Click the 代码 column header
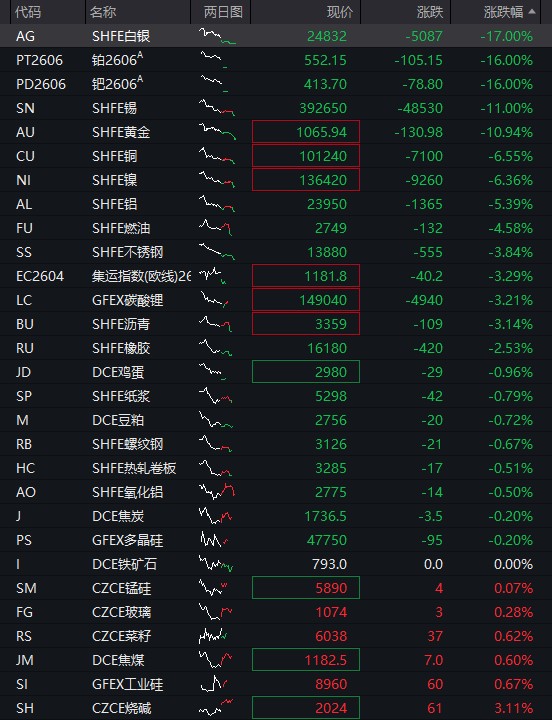Screen dimensions: 552x720 (x=28, y=12)
